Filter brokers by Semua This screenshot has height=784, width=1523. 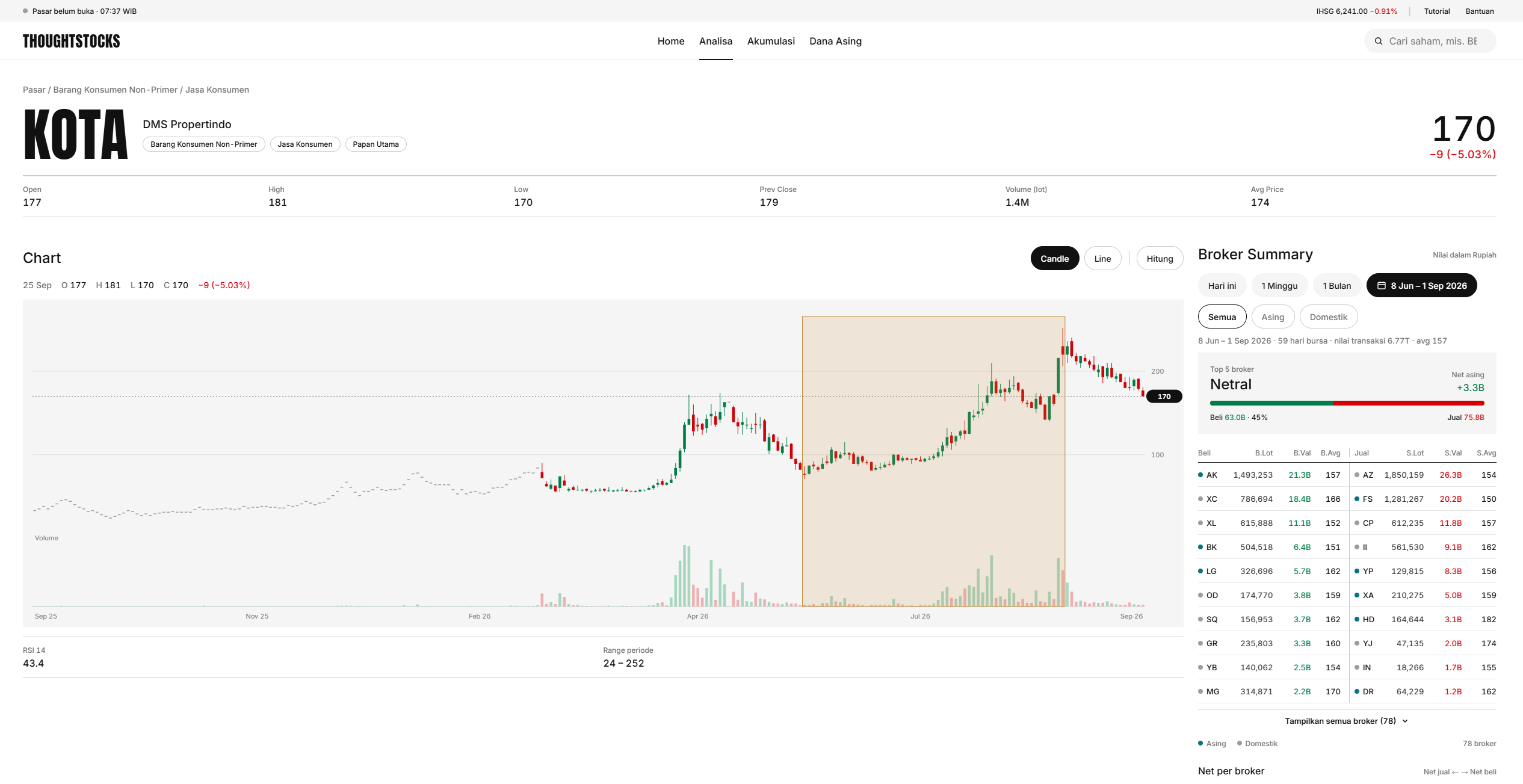(1222, 317)
